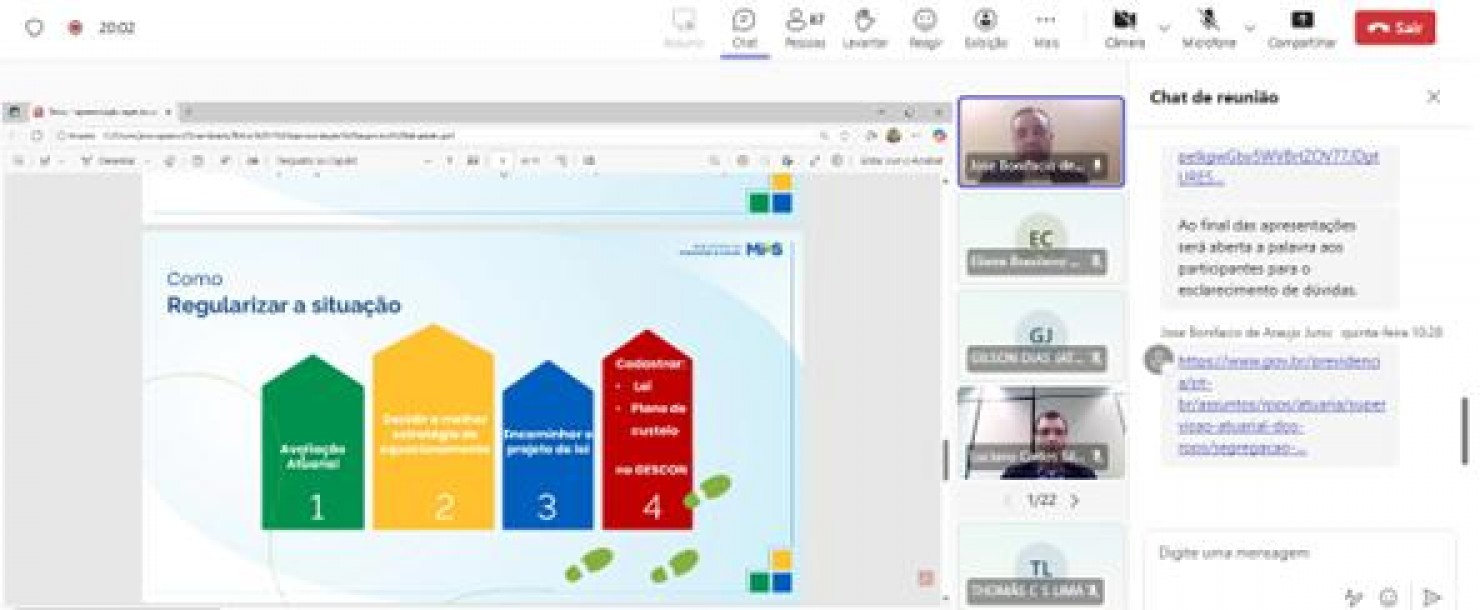Open the message formatting icon

(1354, 597)
